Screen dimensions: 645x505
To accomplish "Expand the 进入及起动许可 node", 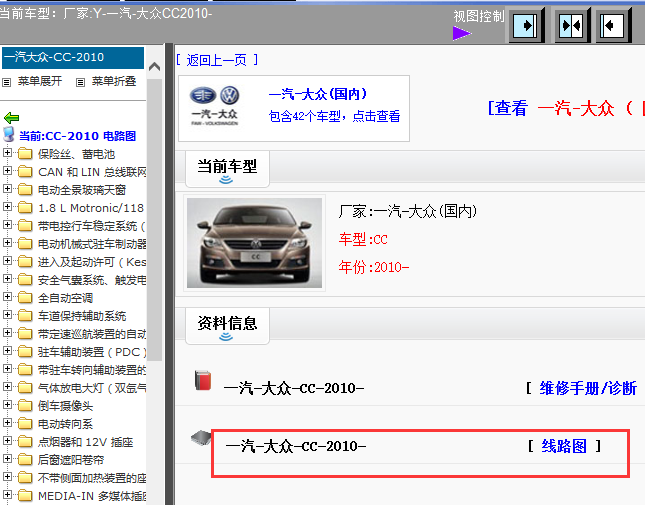I will pos(7,261).
